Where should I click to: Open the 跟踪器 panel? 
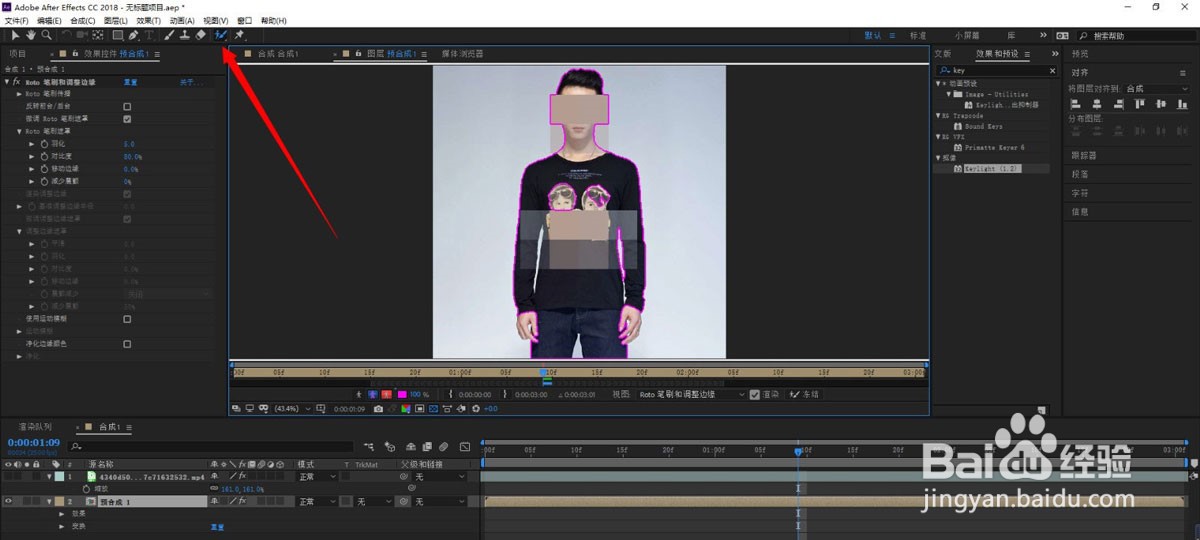[x=1084, y=155]
